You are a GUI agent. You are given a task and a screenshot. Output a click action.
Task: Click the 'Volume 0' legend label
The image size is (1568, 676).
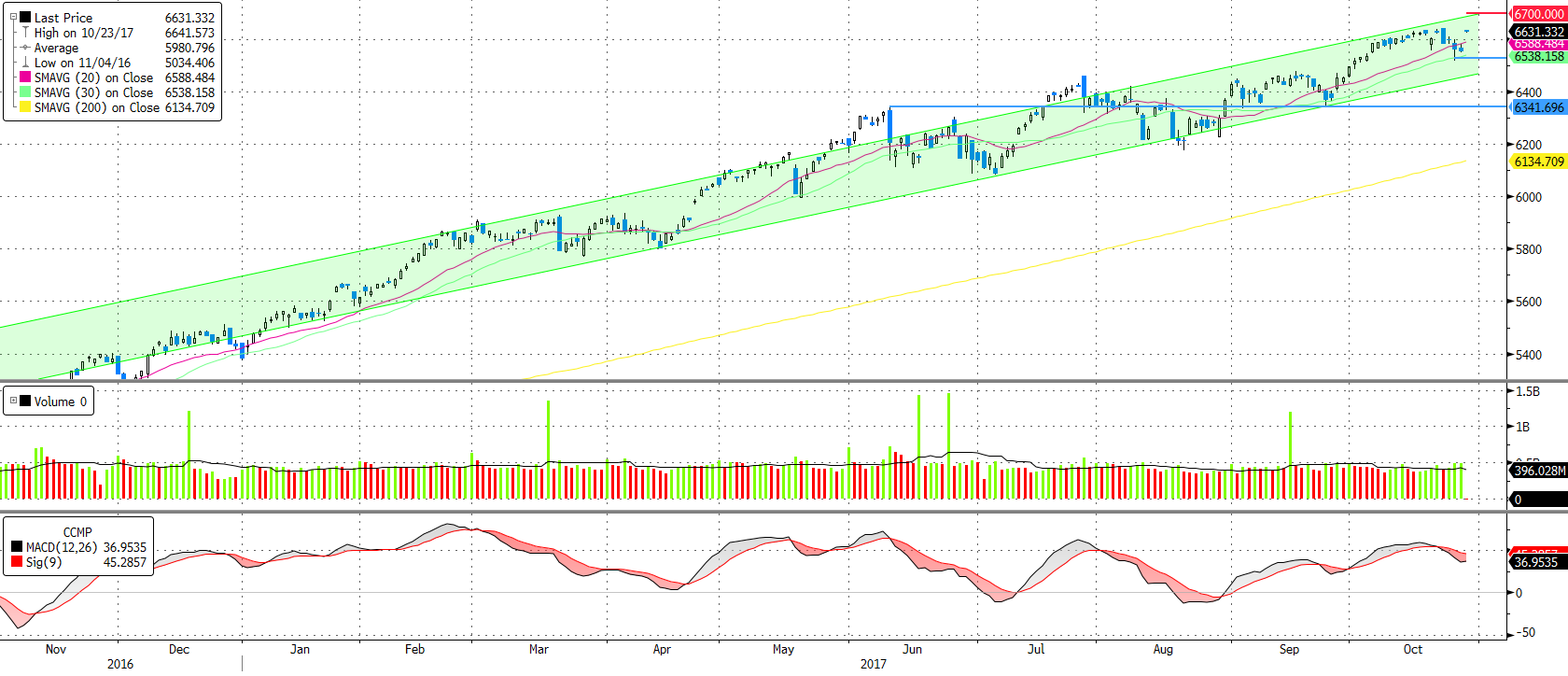point(61,401)
